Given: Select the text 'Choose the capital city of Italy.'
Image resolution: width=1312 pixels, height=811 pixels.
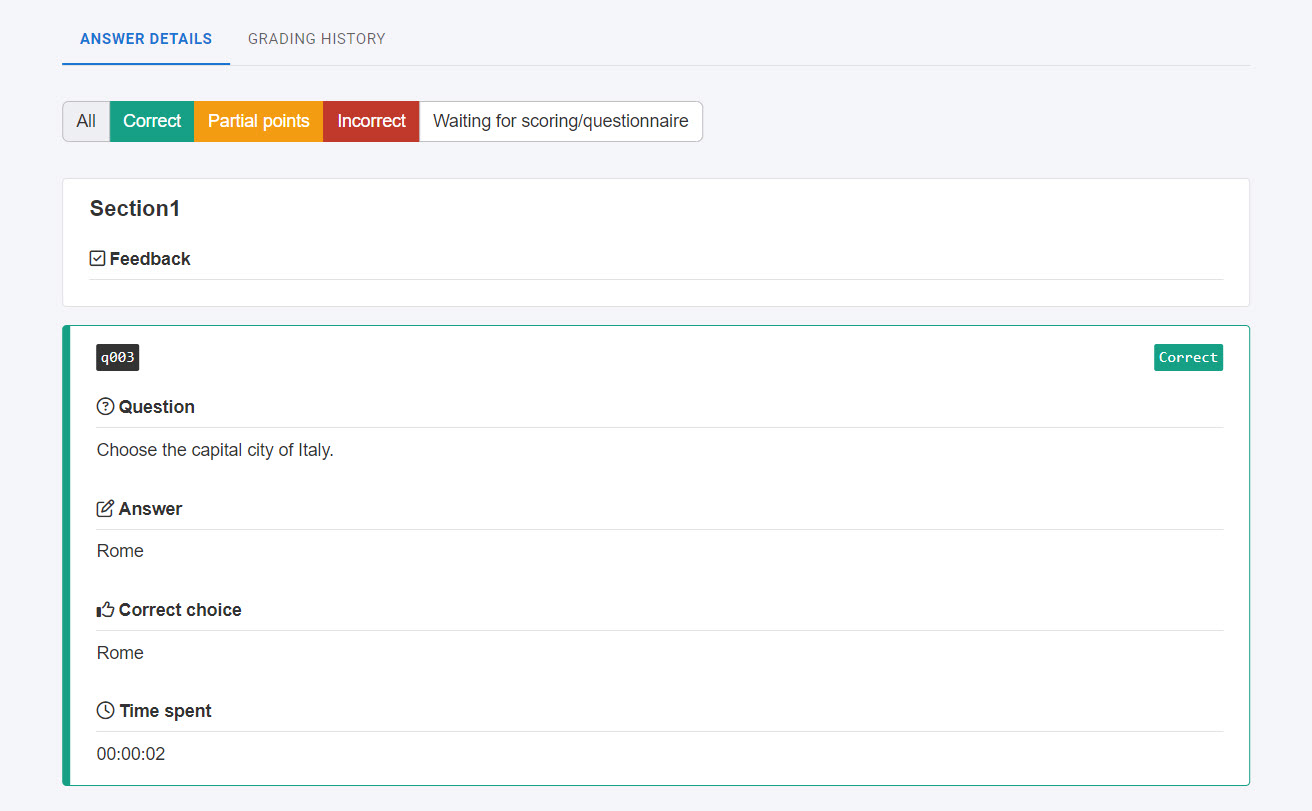Looking at the screenshot, I should point(215,450).
